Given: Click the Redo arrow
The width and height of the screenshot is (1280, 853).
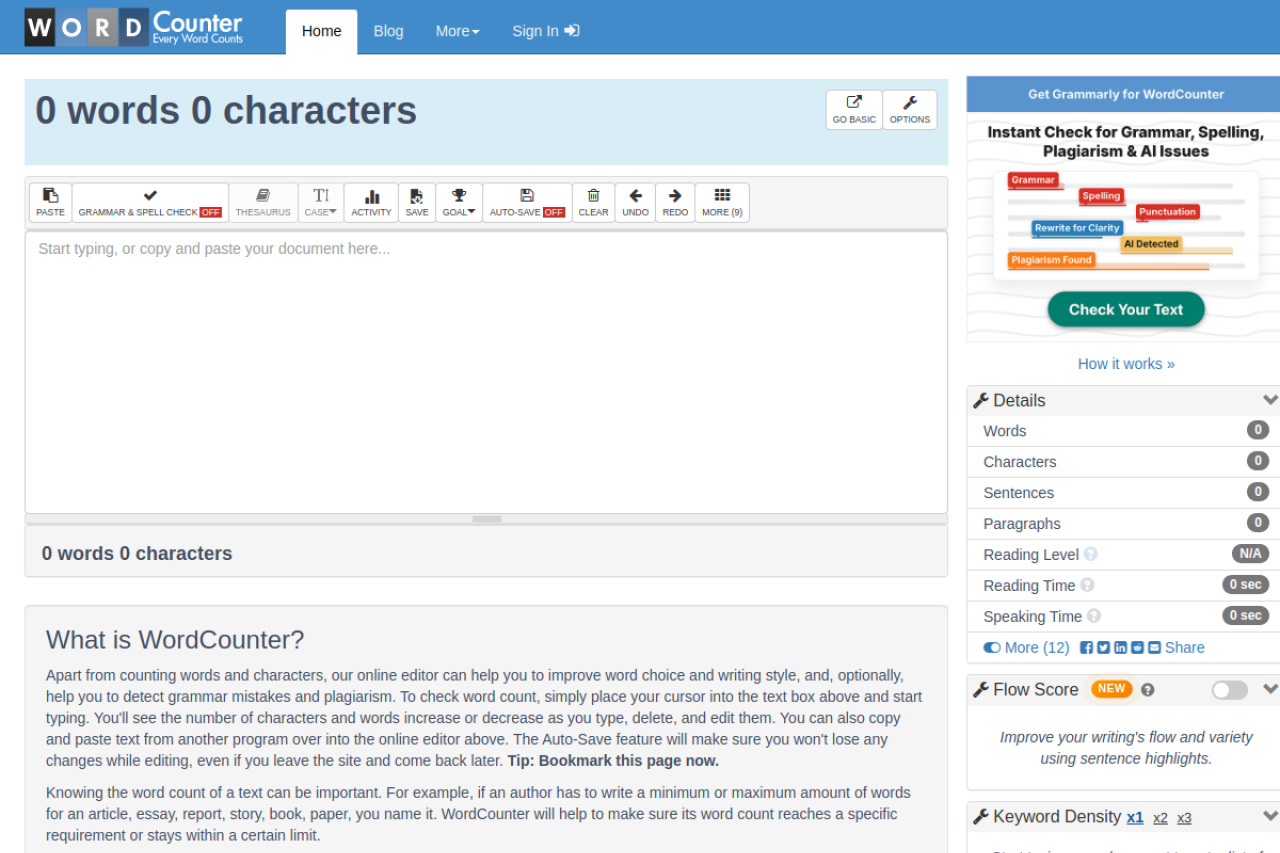Looking at the screenshot, I should click(675, 202).
